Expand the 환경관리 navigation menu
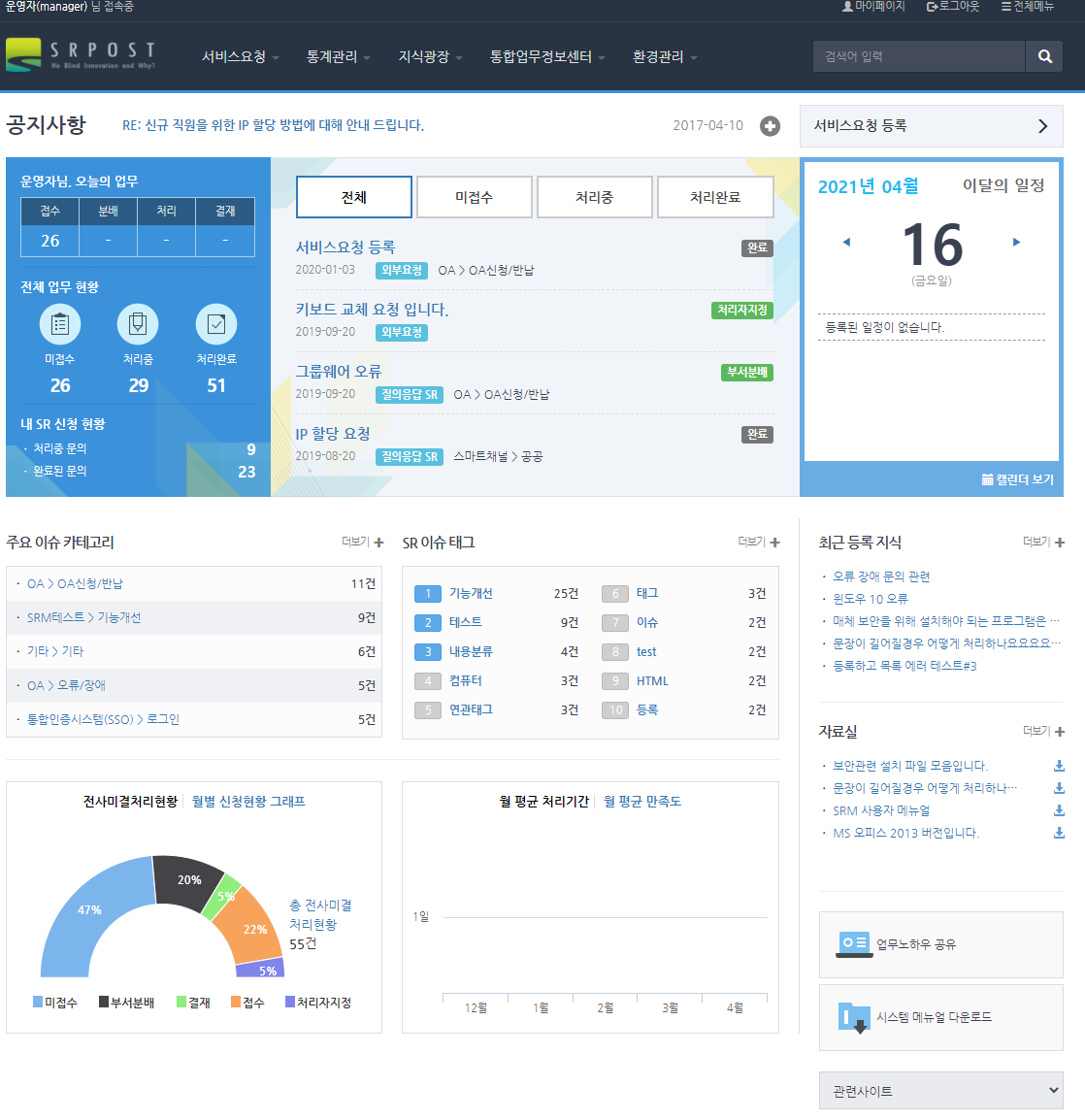This screenshot has width=1085, height=1120. tap(665, 57)
